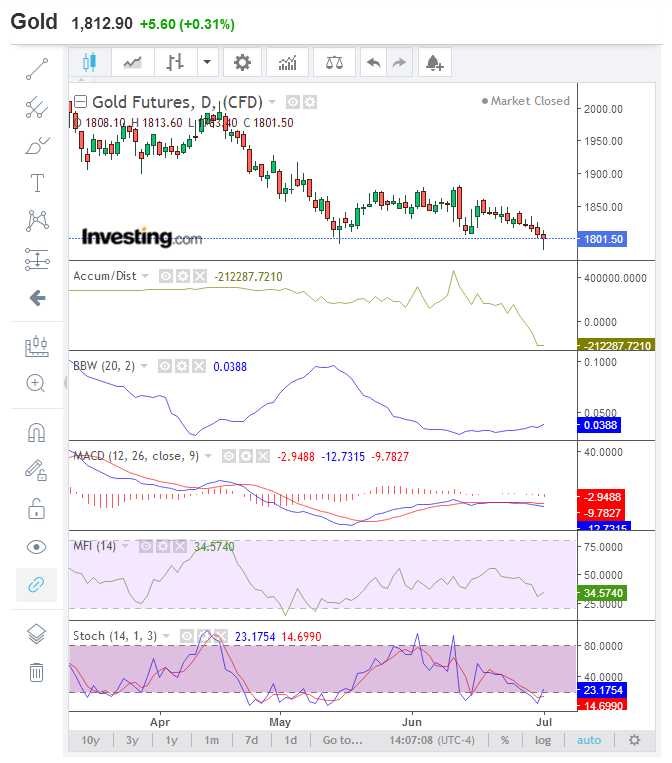Switch to the 1m time range
Screen dimensions: 672x763
pos(211,740)
